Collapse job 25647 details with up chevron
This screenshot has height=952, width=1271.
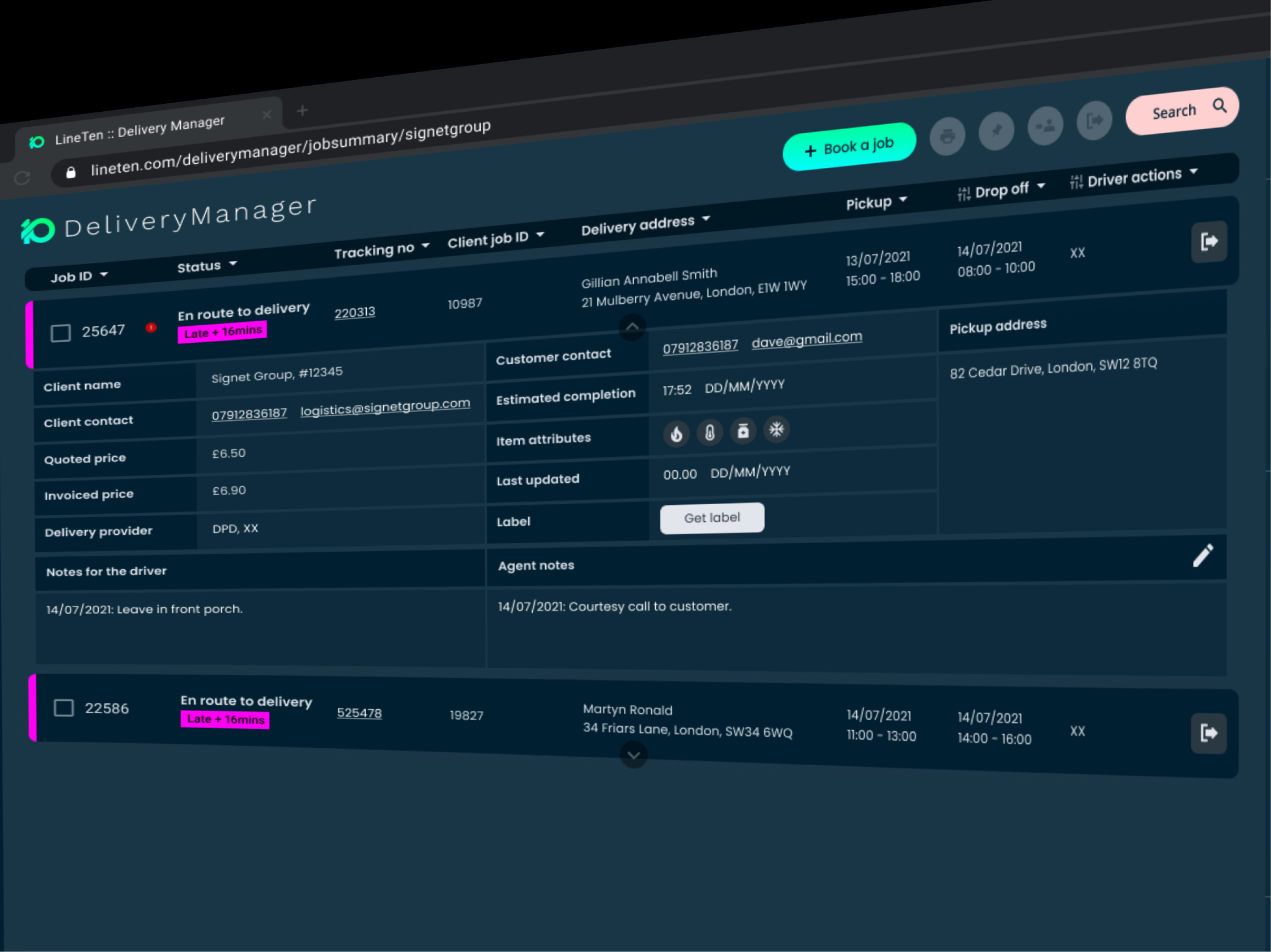pyautogui.click(x=632, y=327)
